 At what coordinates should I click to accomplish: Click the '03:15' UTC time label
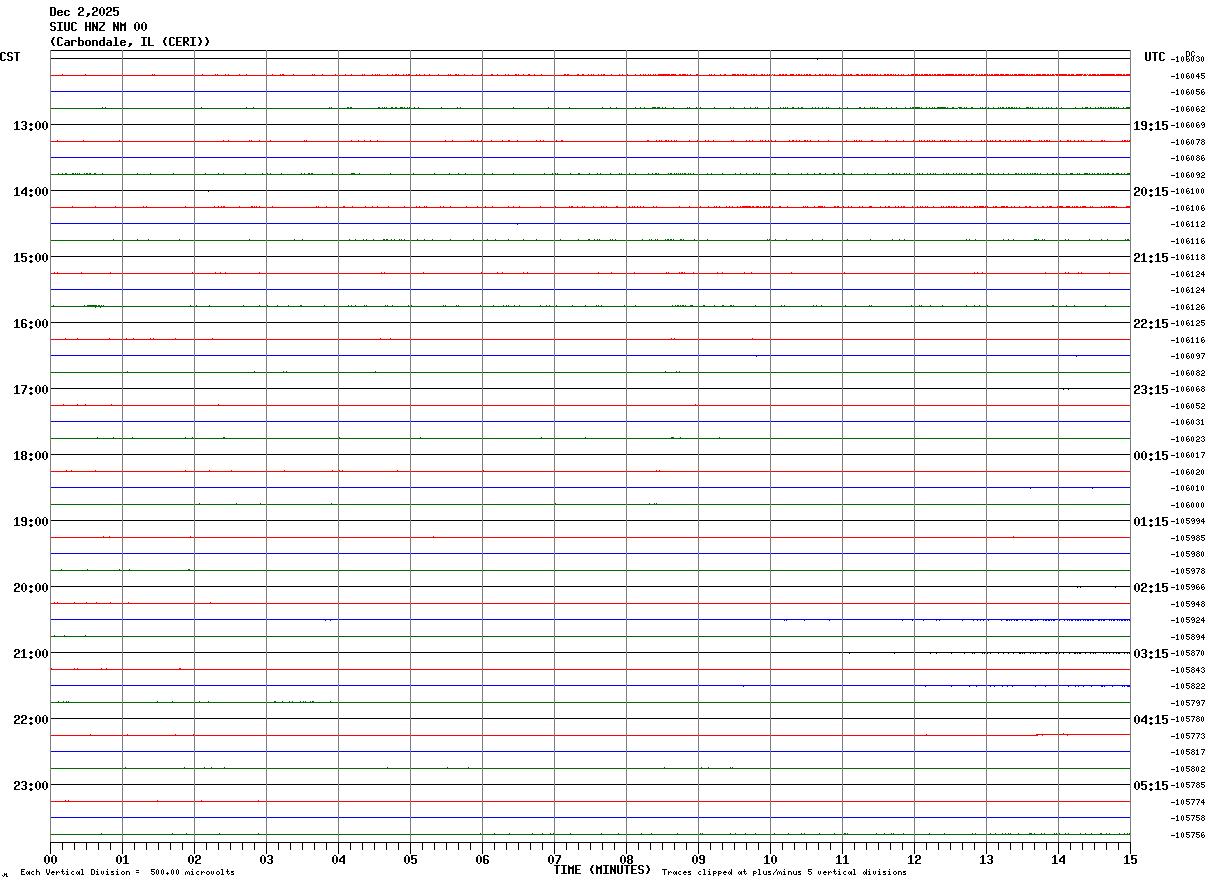point(1150,653)
